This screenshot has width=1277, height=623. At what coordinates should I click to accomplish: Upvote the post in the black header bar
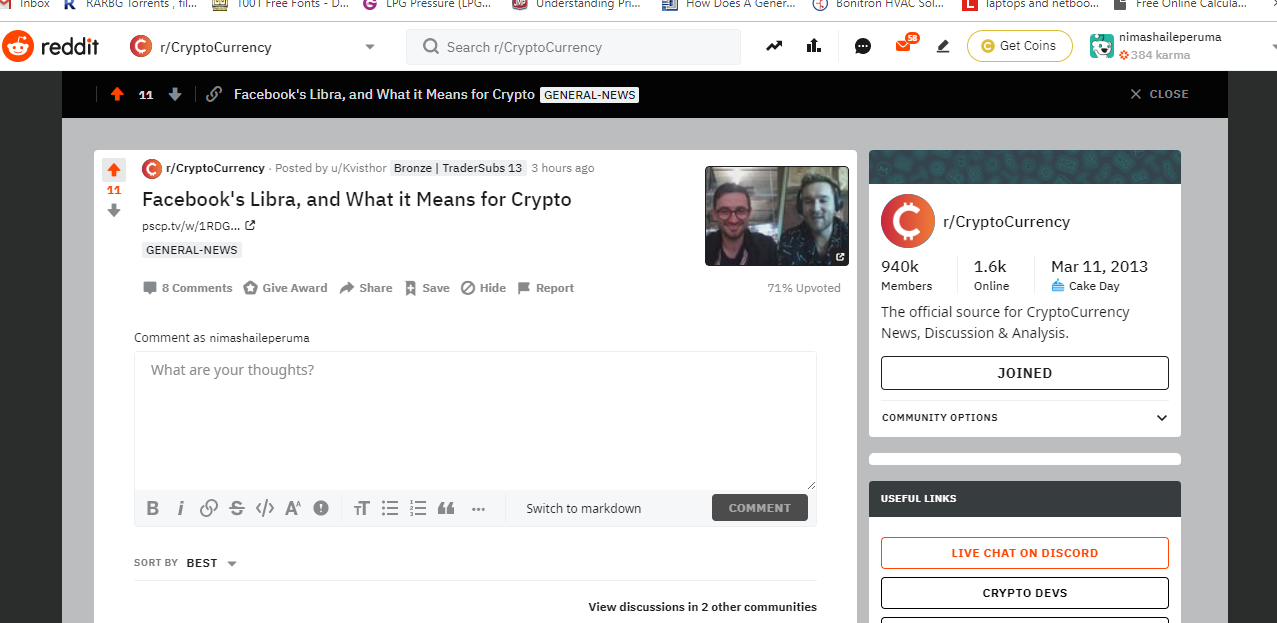click(117, 94)
